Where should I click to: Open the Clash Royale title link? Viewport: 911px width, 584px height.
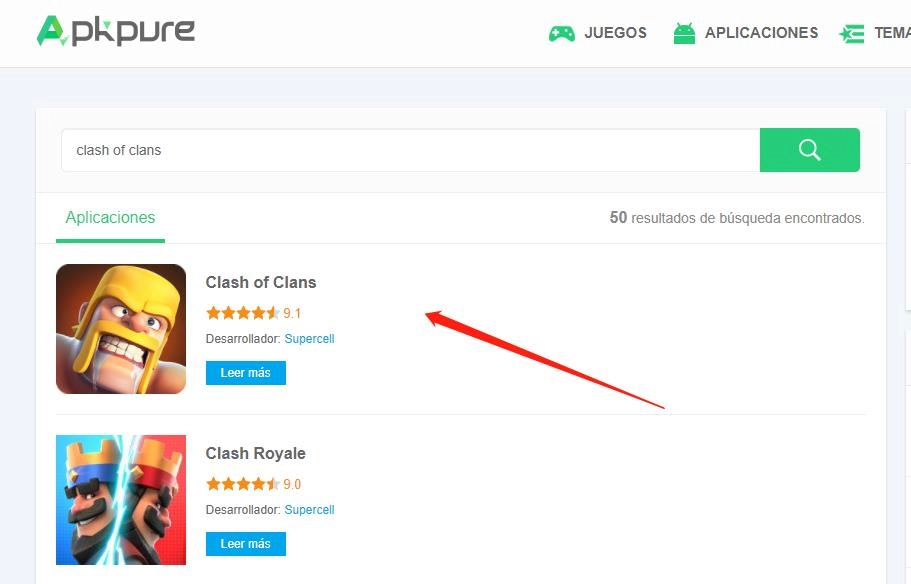click(x=256, y=453)
